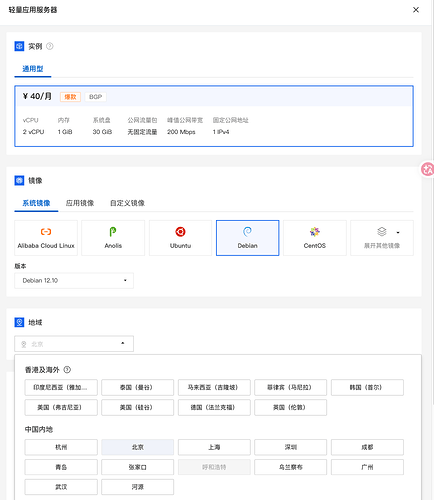Image resolution: width=434 pixels, height=500 pixels.
Task: Select region 美国（弗吉尼亚）
Action: point(61,407)
